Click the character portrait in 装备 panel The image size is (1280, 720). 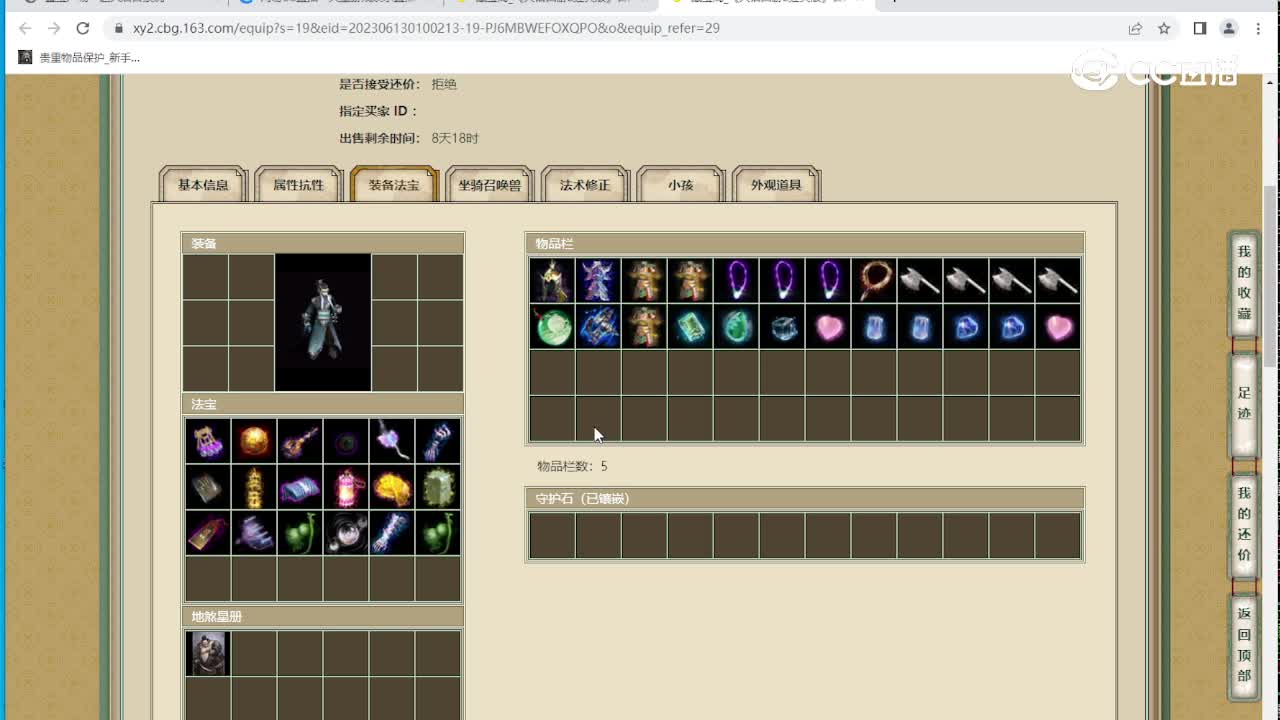(x=323, y=322)
